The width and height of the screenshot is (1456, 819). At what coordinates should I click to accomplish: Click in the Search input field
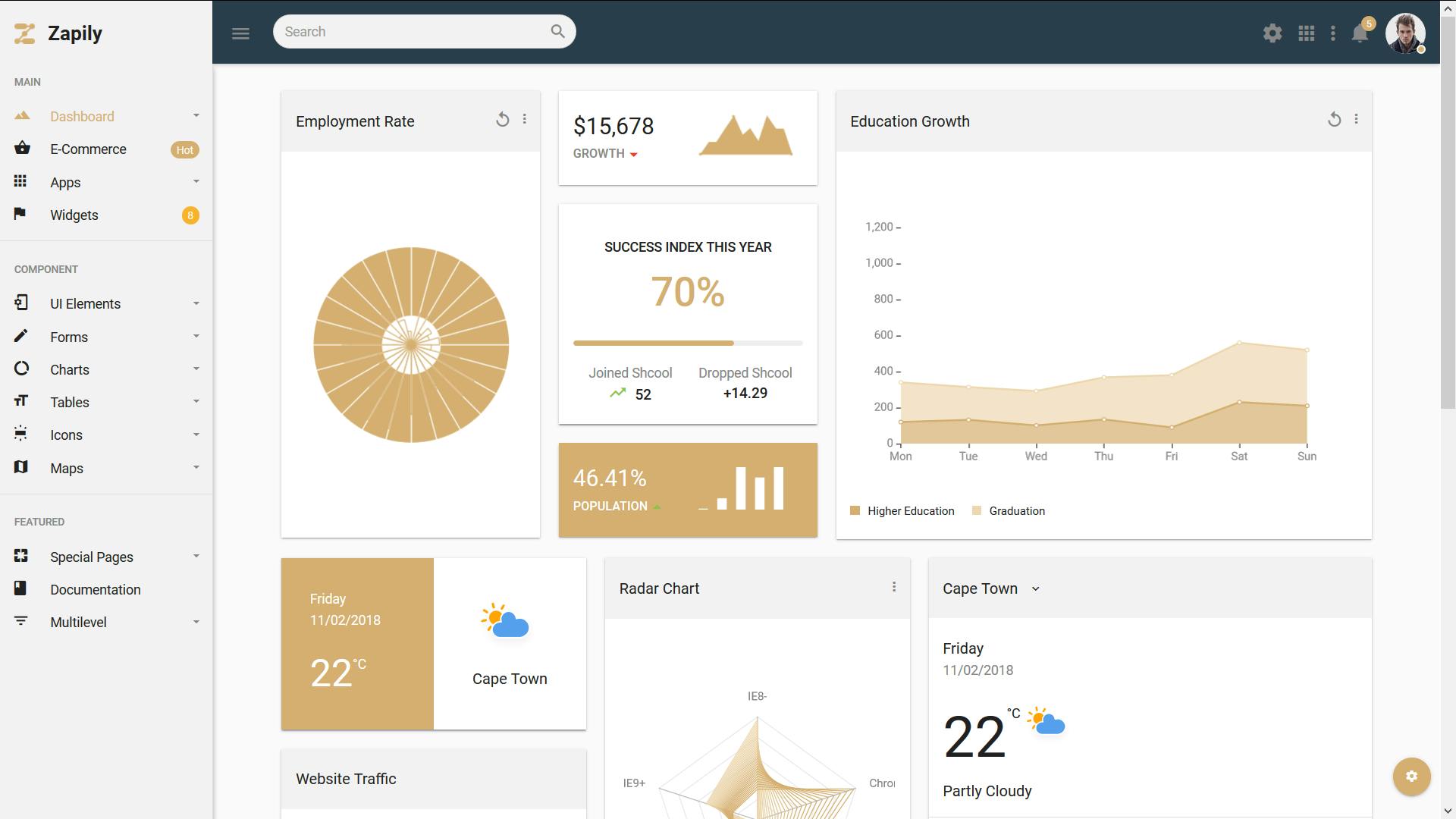pyautogui.click(x=413, y=32)
